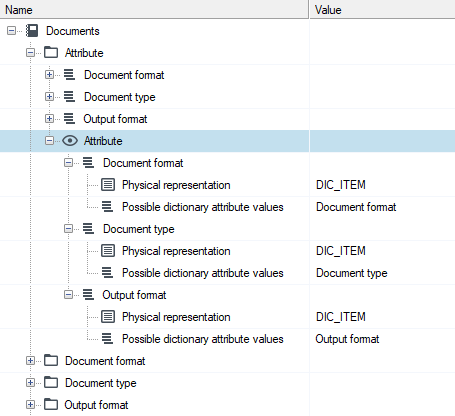Expand the bottom Output format folder
The height and width of the screenshot is (416, 455).
[x=30, y=405]
